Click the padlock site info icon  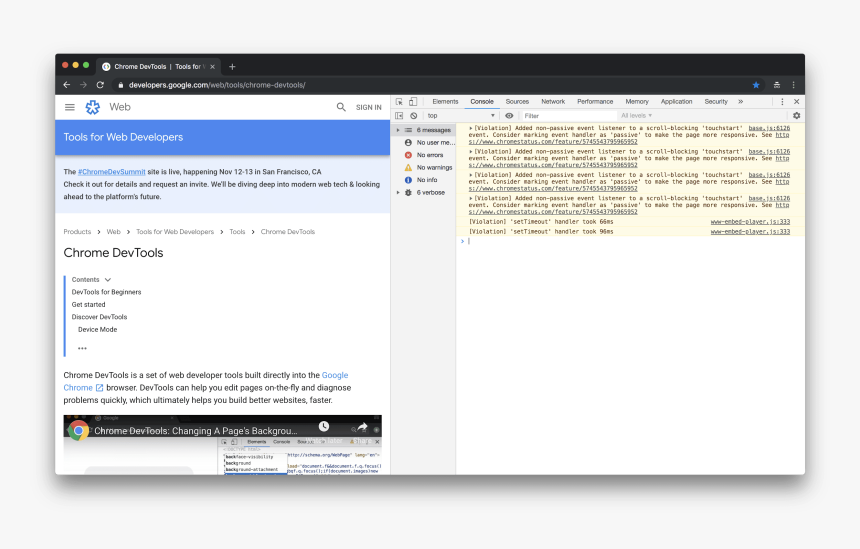coord(121,85)
